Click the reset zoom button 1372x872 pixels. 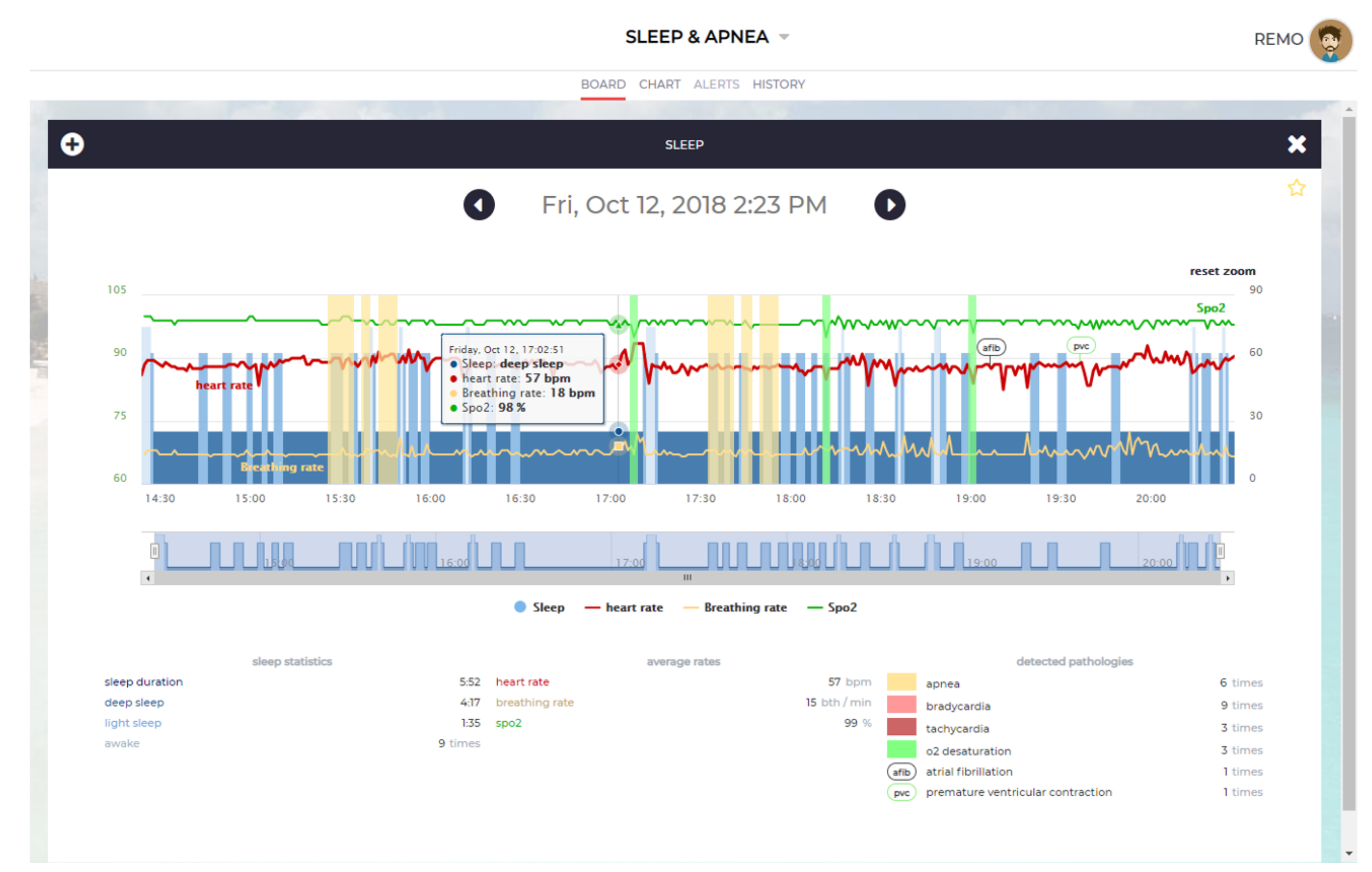pyautogui.click(x=1222, y=271)
